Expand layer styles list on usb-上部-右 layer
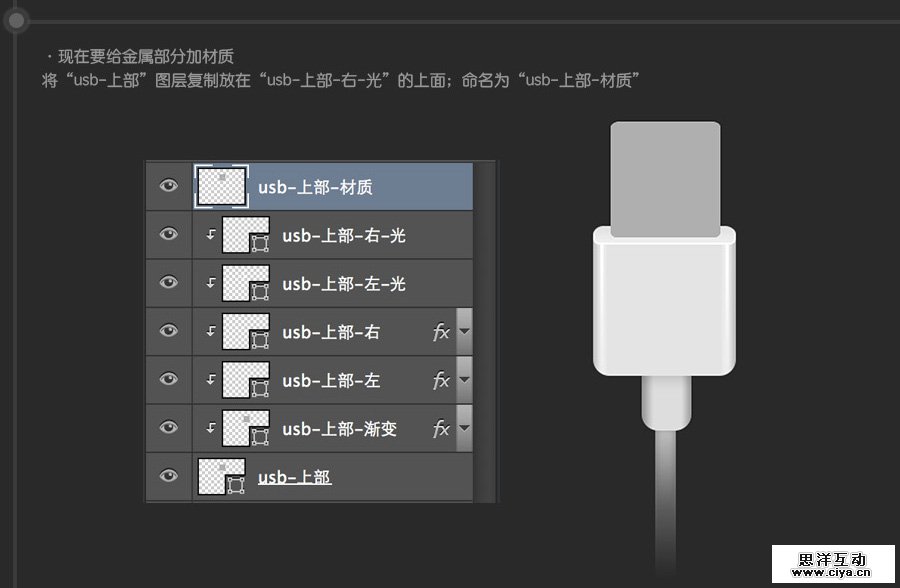 coord(462,332)
